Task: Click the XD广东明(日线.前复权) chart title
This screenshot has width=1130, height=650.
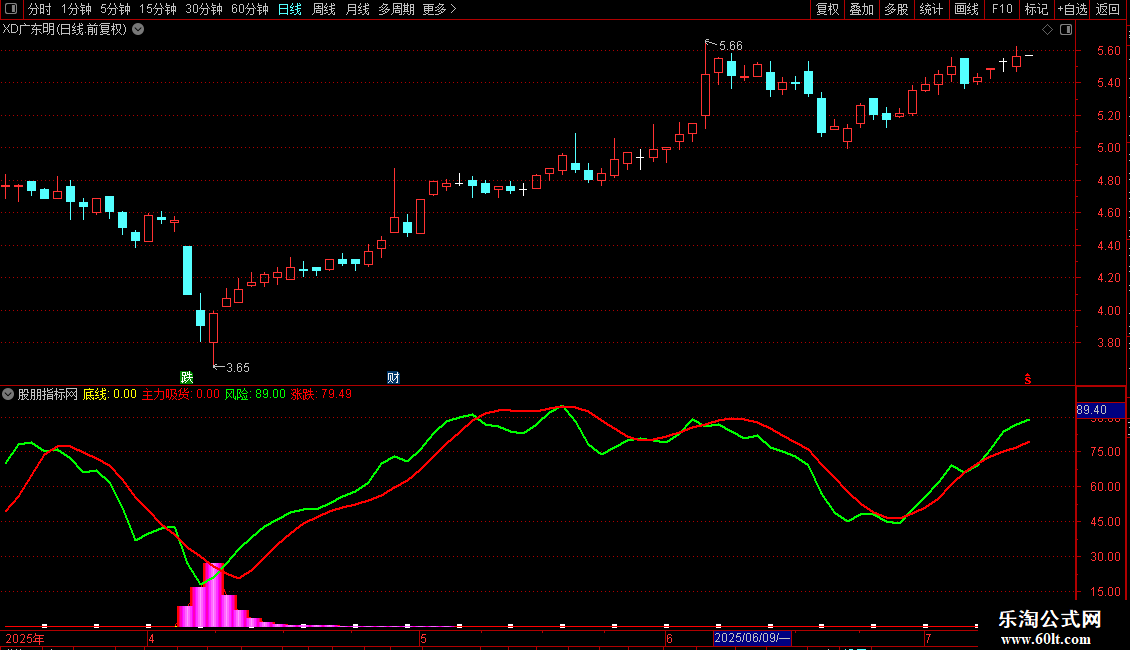Action: tap(65, 30)
